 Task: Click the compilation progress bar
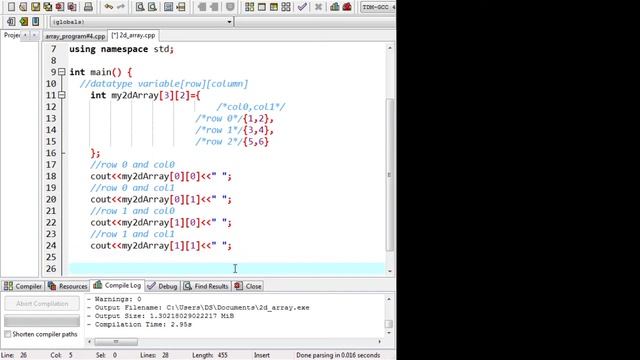[42, 320]
